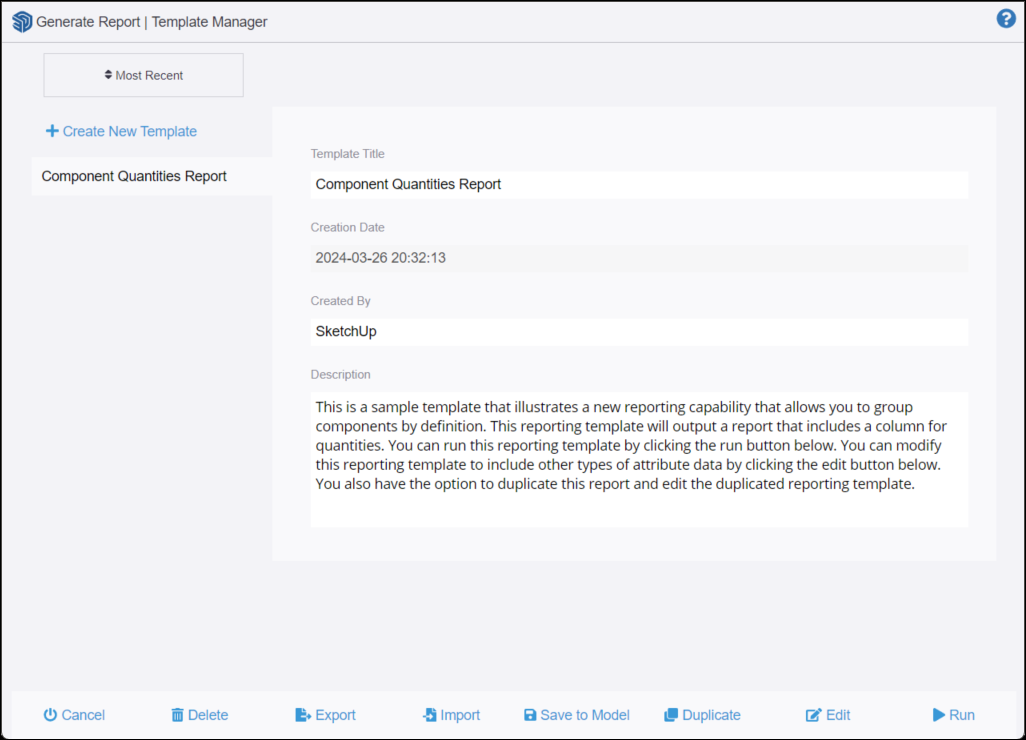Click the Duplicate button label
Viewport: 1026px width, 740px height.
710,715
